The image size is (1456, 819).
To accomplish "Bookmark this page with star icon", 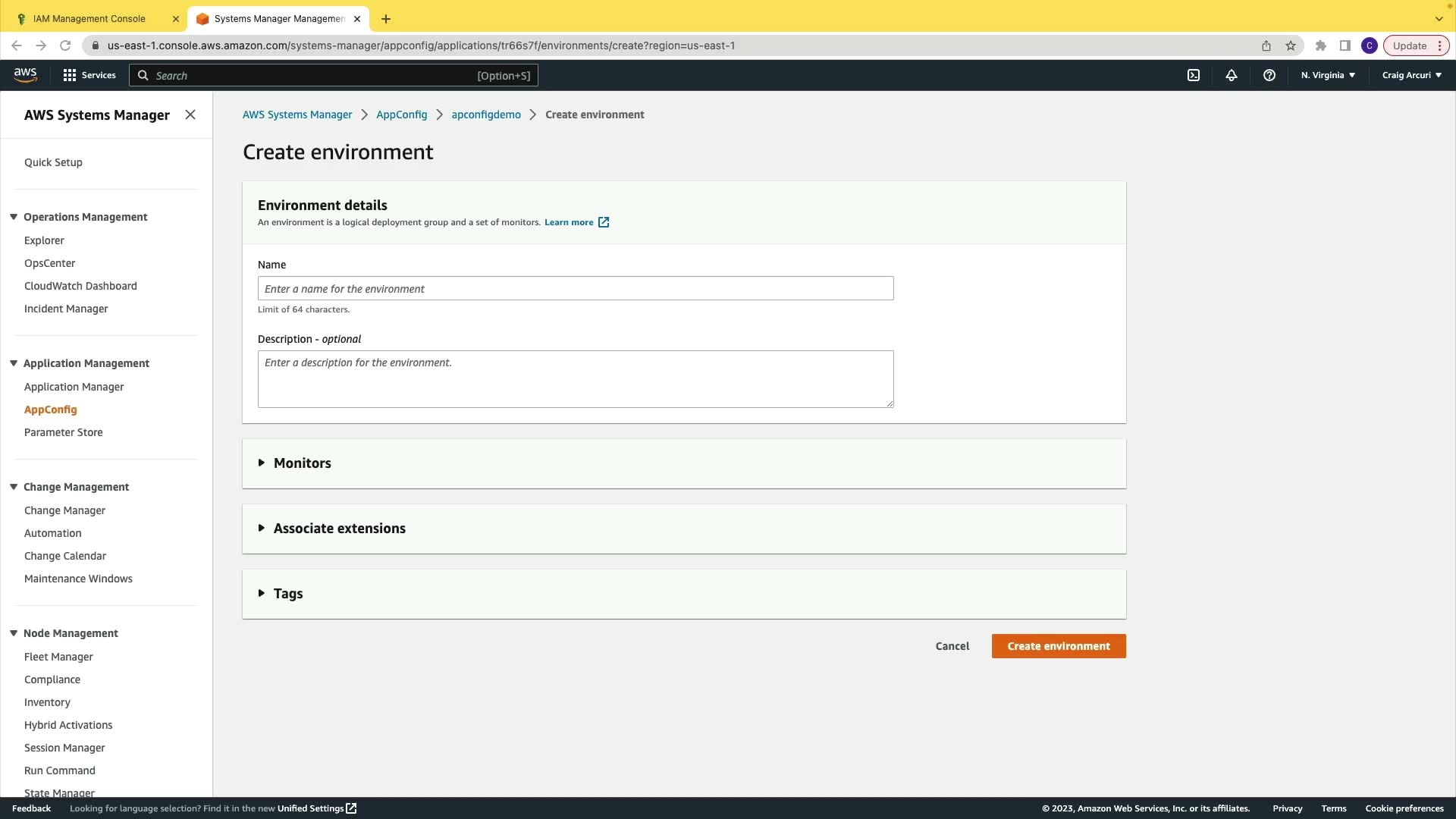I will 1291,45.
